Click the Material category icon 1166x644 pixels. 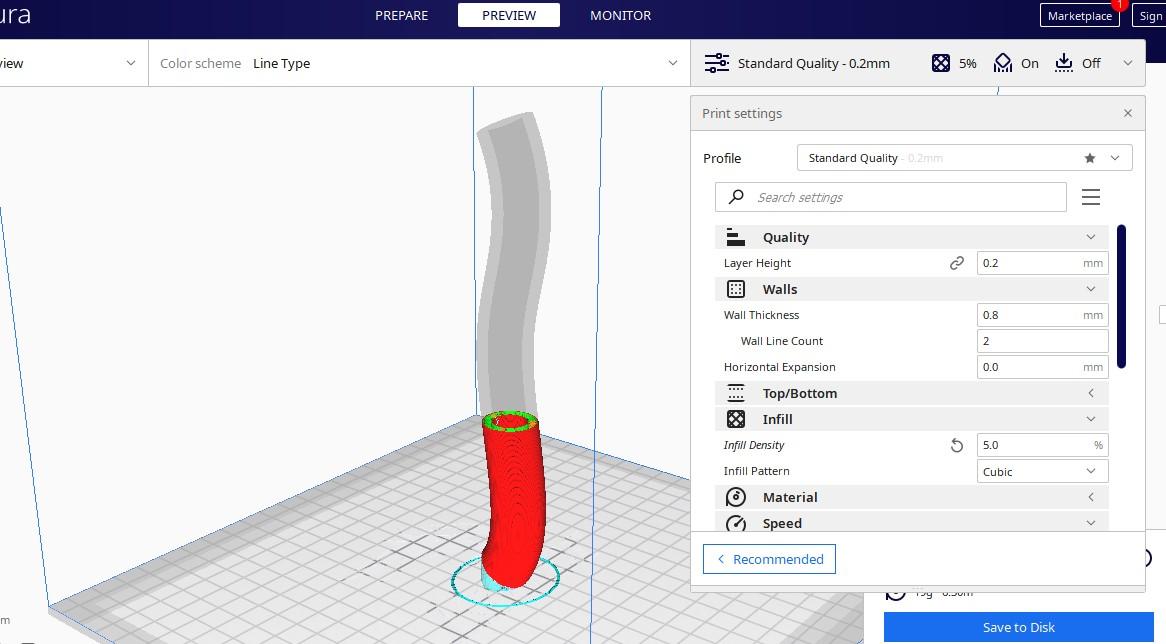pos(735,498)
